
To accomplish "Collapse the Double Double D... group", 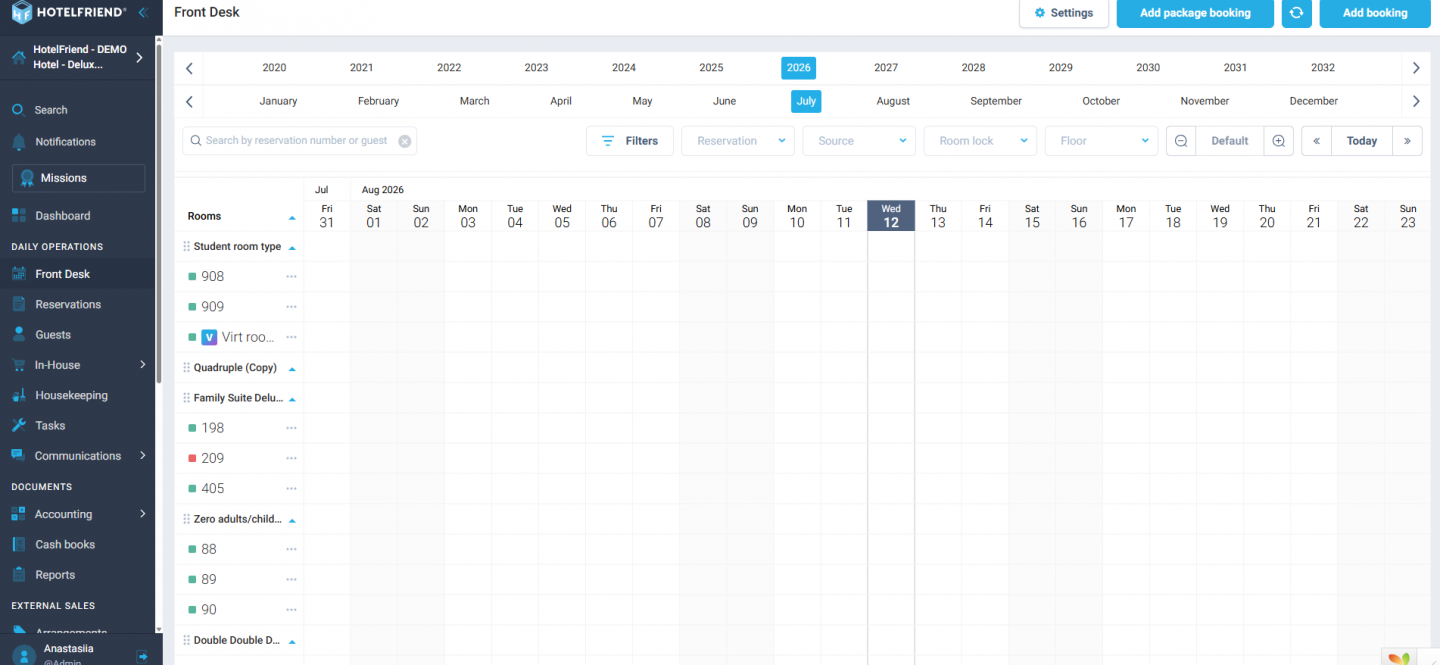I will [292, 641].
